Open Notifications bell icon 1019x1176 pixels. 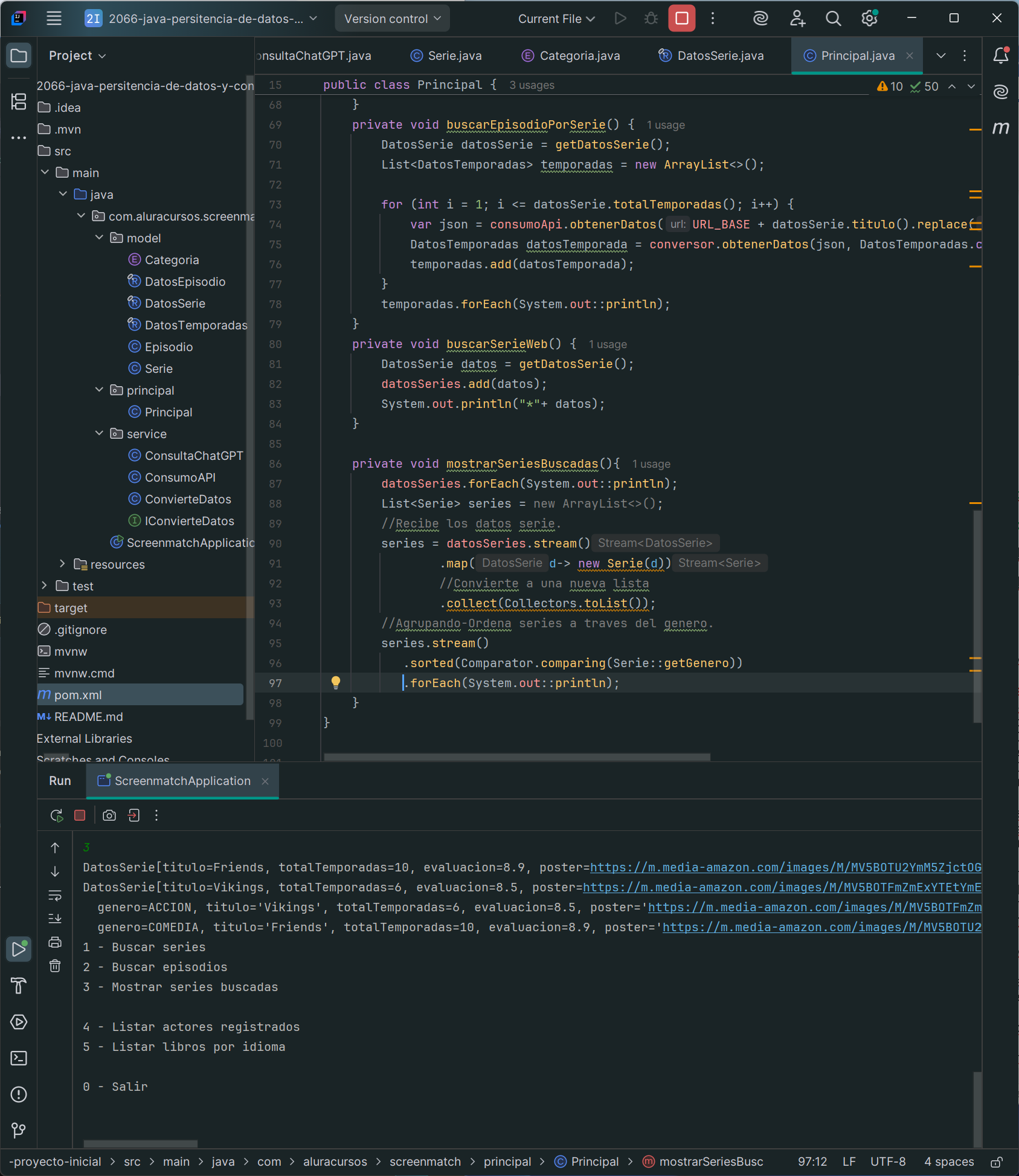pos(1000,56)
